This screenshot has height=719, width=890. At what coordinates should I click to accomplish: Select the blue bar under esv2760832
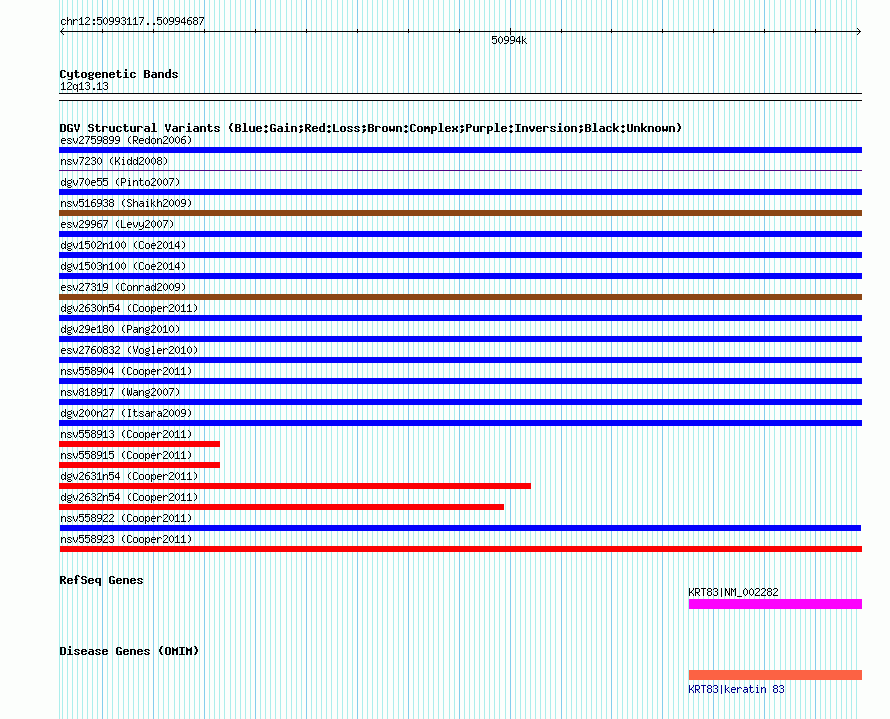click(x=460, y=360)
